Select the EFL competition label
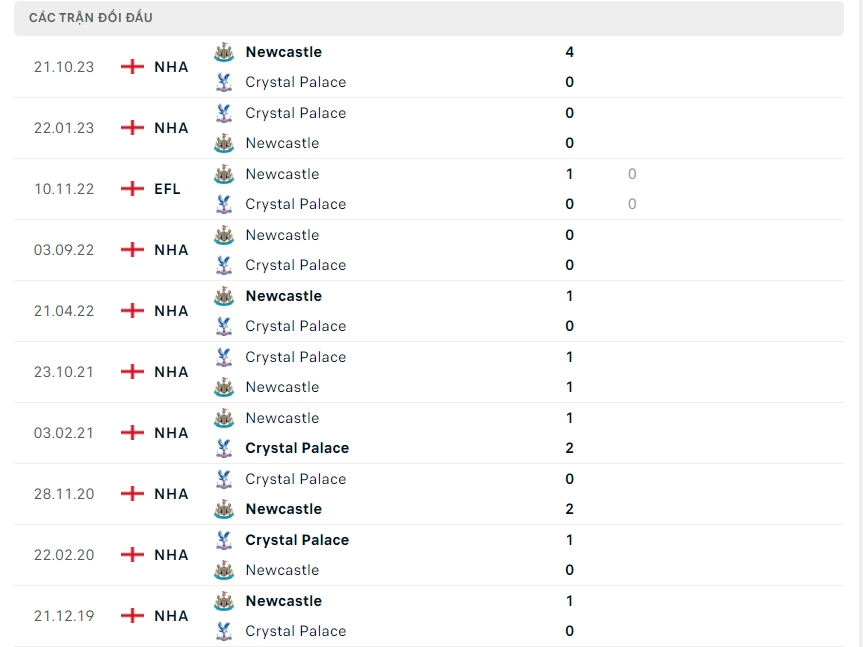The width and height of the screenshot is (863, 647). tap(167, 189)
